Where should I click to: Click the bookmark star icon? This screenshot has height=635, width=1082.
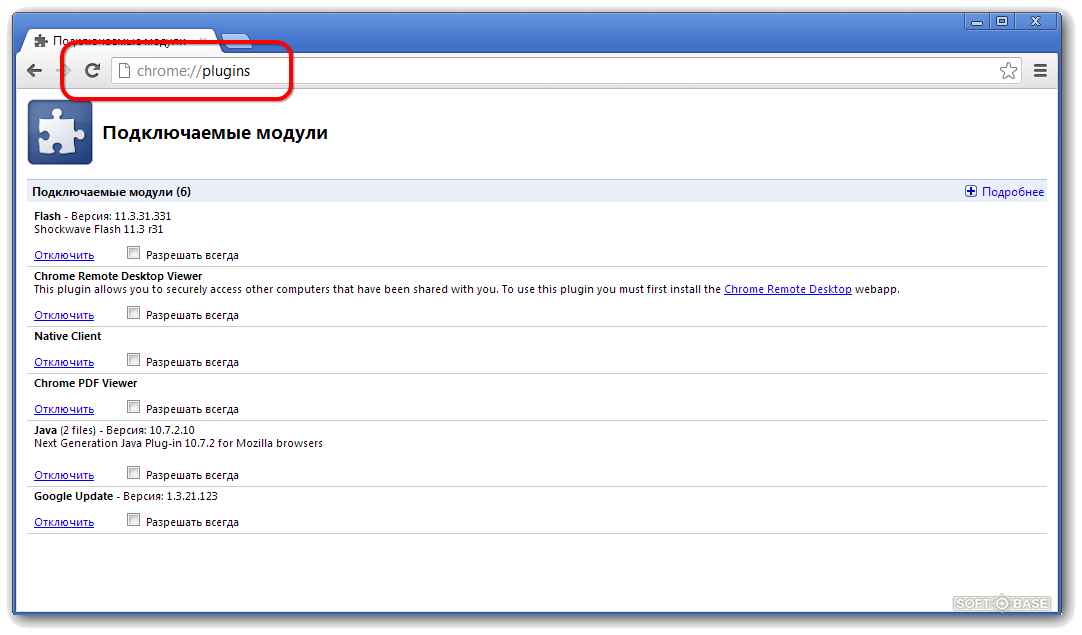click(1008, 70)
